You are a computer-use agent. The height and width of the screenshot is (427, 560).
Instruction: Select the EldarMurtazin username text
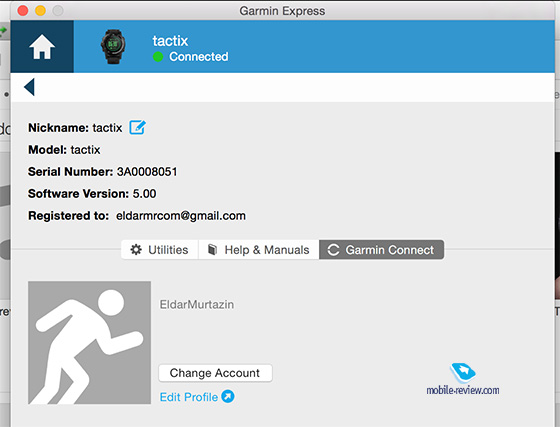tap(197, 305)
